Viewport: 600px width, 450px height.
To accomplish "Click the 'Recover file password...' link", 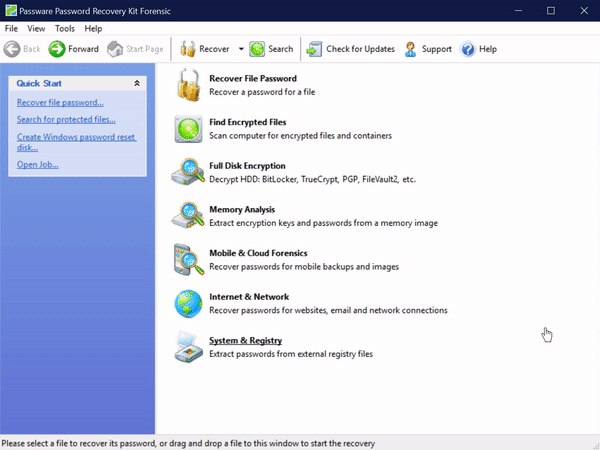I will [x=60, y=103].
